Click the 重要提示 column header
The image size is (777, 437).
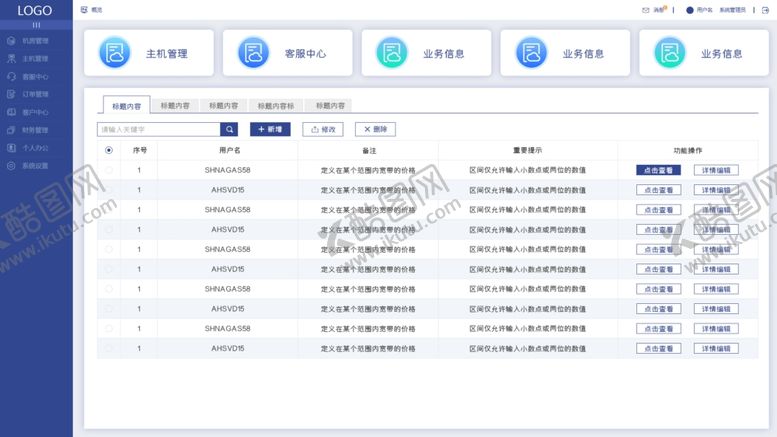527,150
